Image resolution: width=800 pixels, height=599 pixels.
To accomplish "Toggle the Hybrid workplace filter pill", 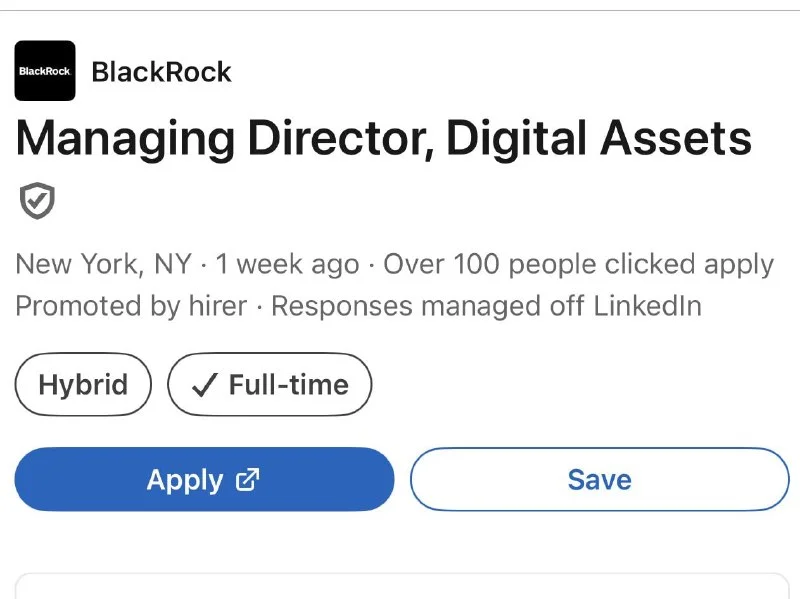I will tap(82, 384).
